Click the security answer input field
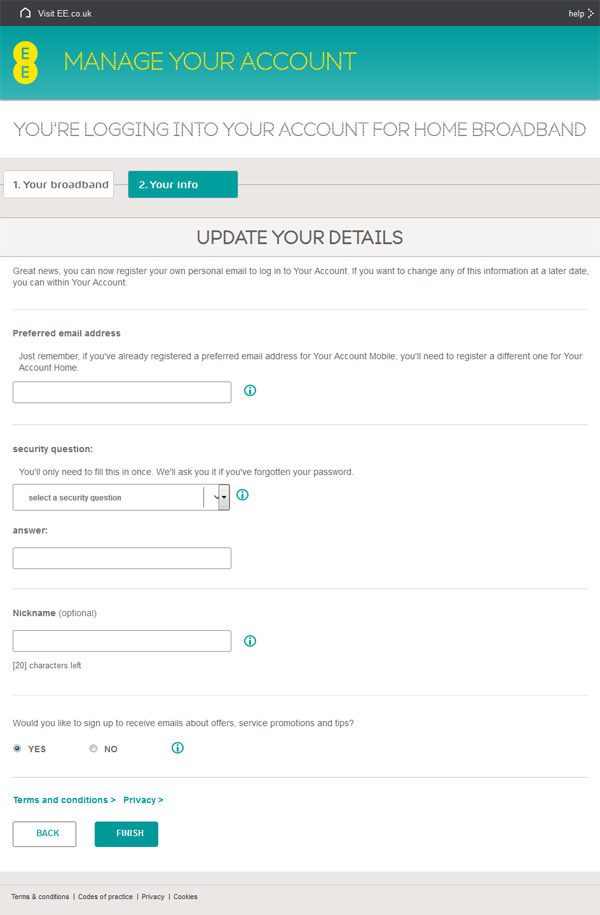The width and height of the screenshot is (600, 915). pos(122,558)
